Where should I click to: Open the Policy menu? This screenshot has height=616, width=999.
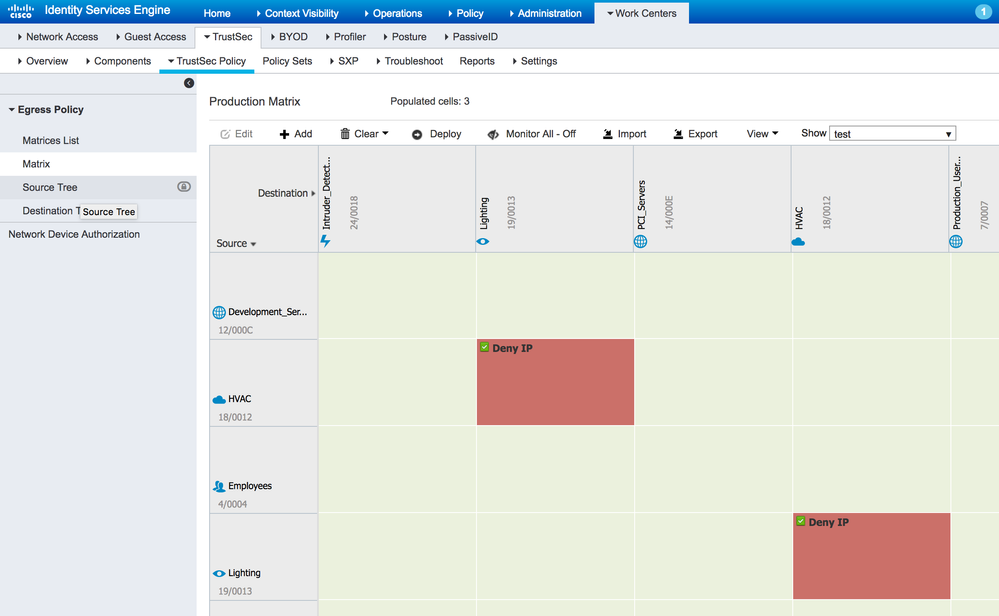tap(465, 13)
